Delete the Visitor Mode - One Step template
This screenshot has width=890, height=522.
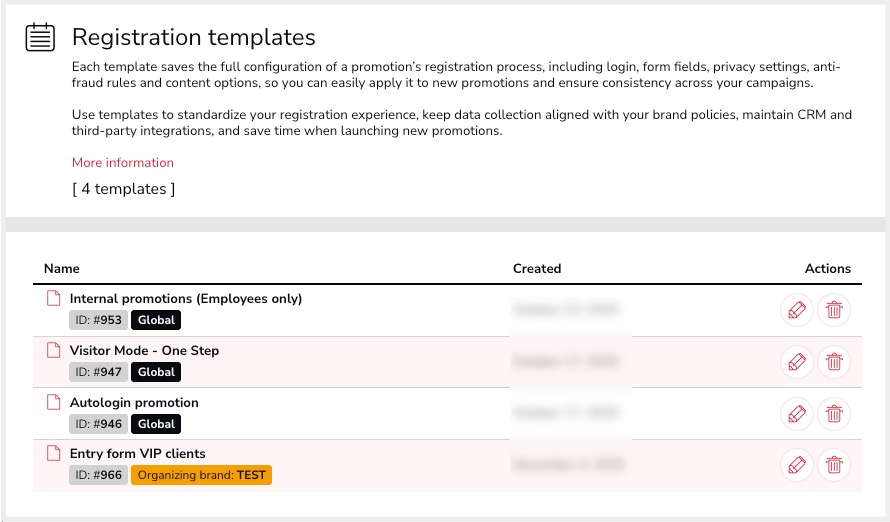[x=834, y=362]
